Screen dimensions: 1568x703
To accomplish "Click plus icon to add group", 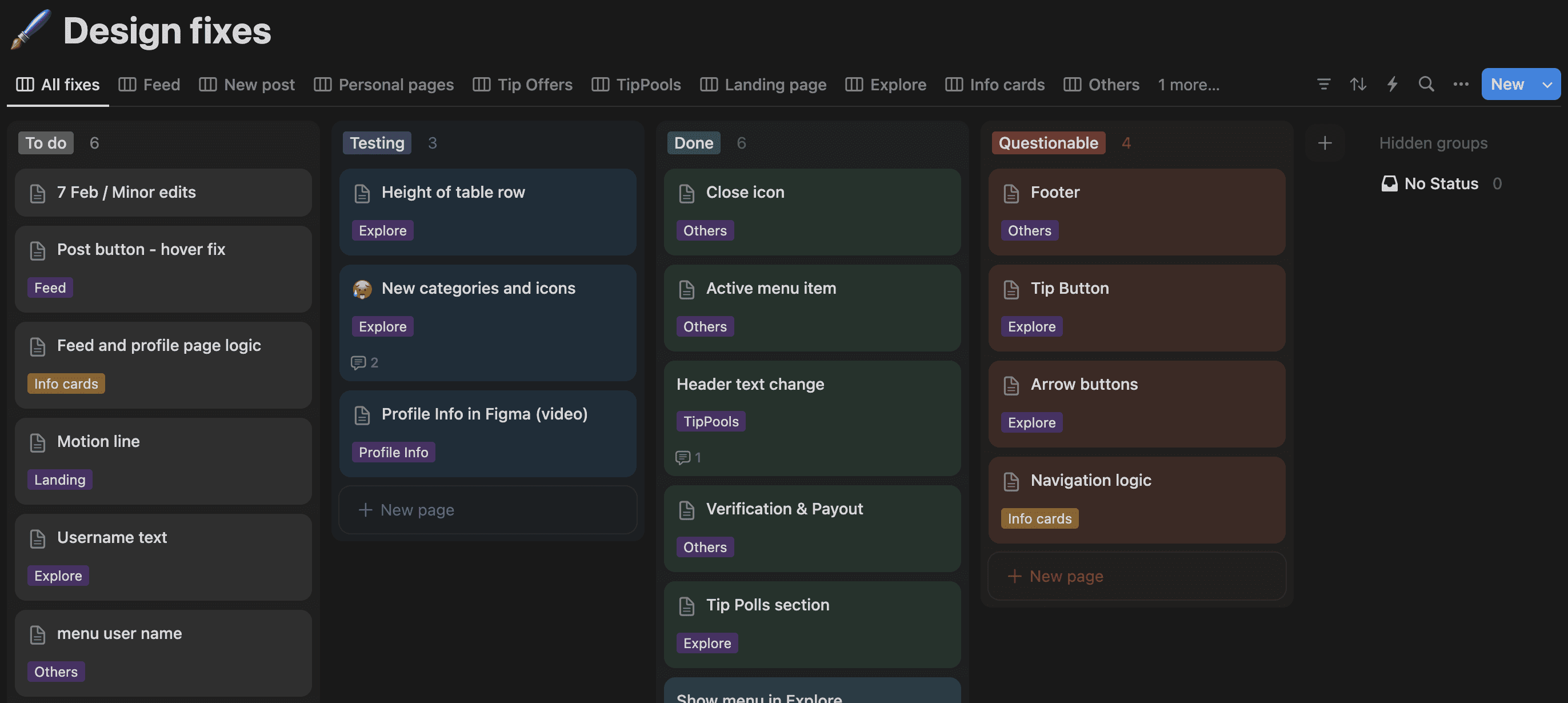I will click(1325, 143).
